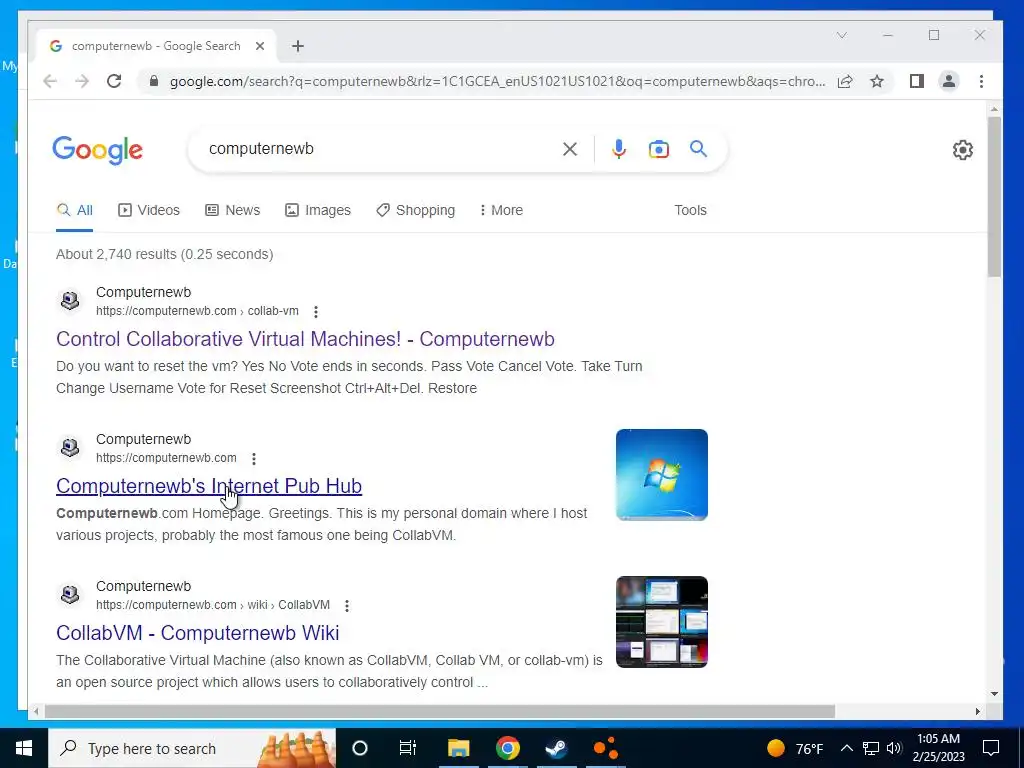Image resolution: width=1024 pixels, height=768 pixels.
Task: Open the weather widget showing 76°F
Action: click(795, 748)
